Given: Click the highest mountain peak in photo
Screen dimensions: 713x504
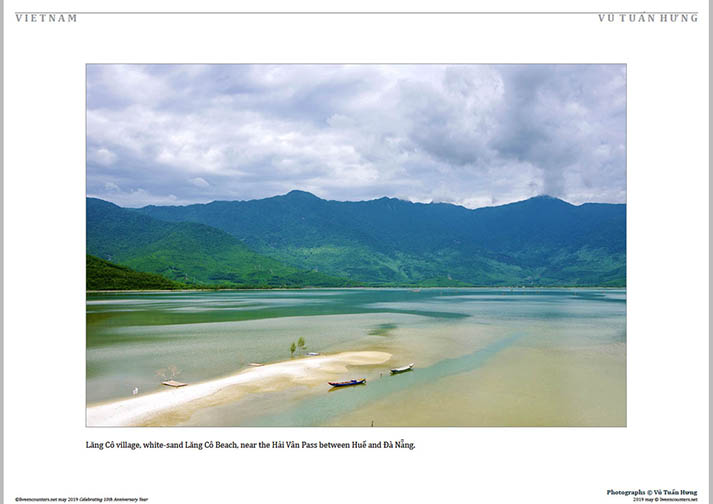Looking at the screenshot, I should click(x=300, y=193).
